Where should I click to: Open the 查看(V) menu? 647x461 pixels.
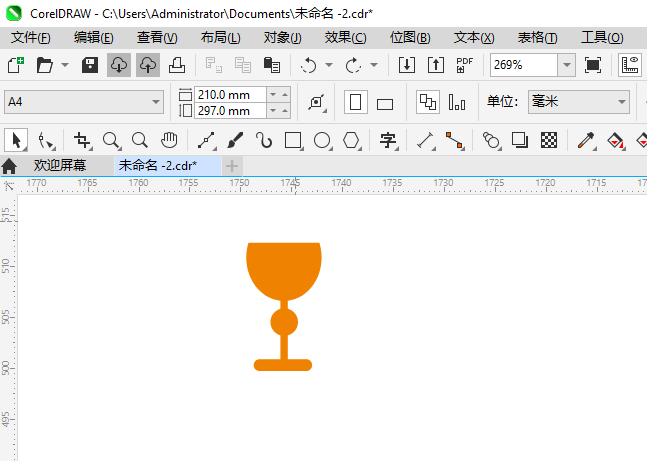pos(157,38)
